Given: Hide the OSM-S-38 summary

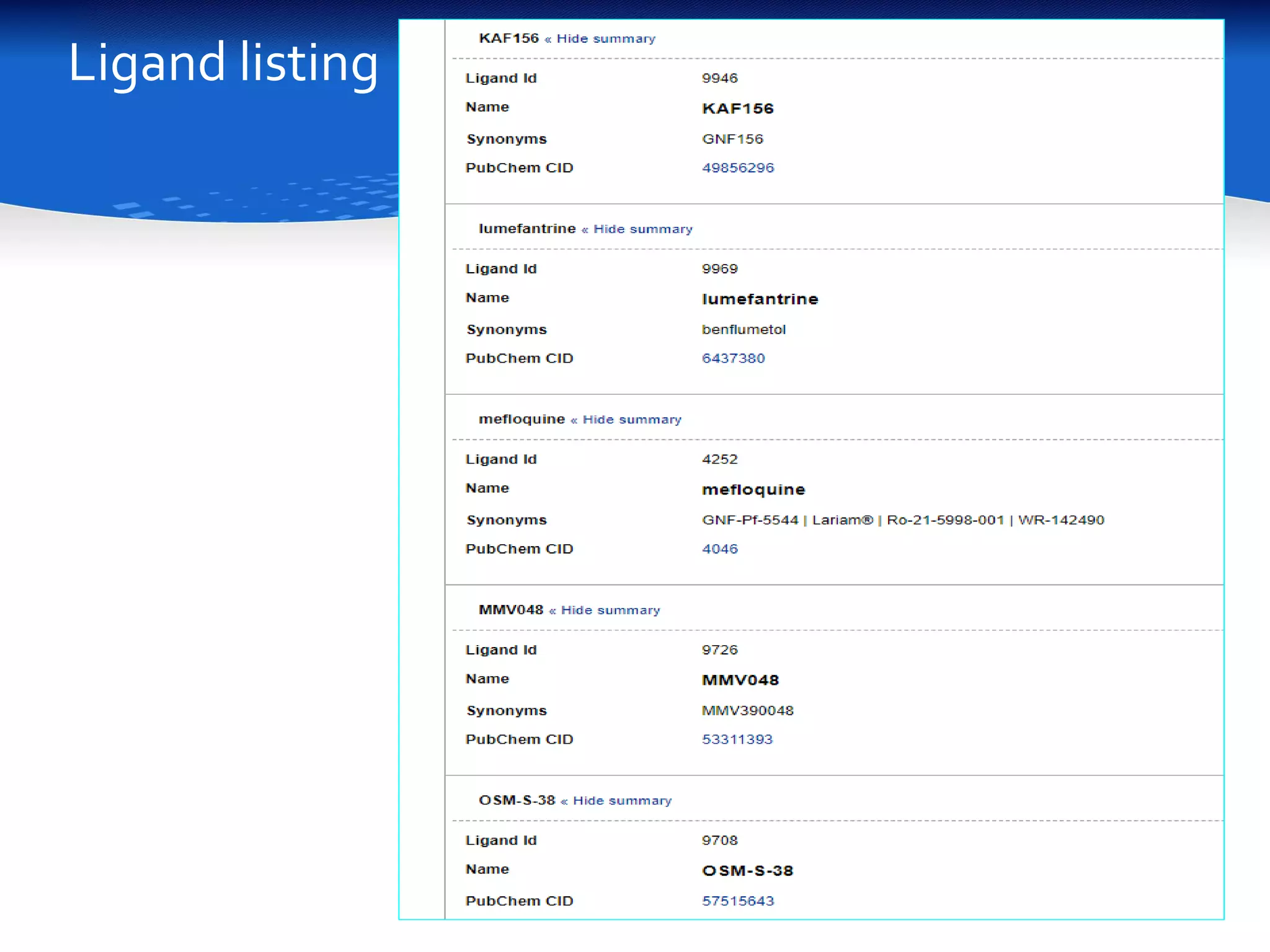Looking at the screenshot, I should coord(622,801).
